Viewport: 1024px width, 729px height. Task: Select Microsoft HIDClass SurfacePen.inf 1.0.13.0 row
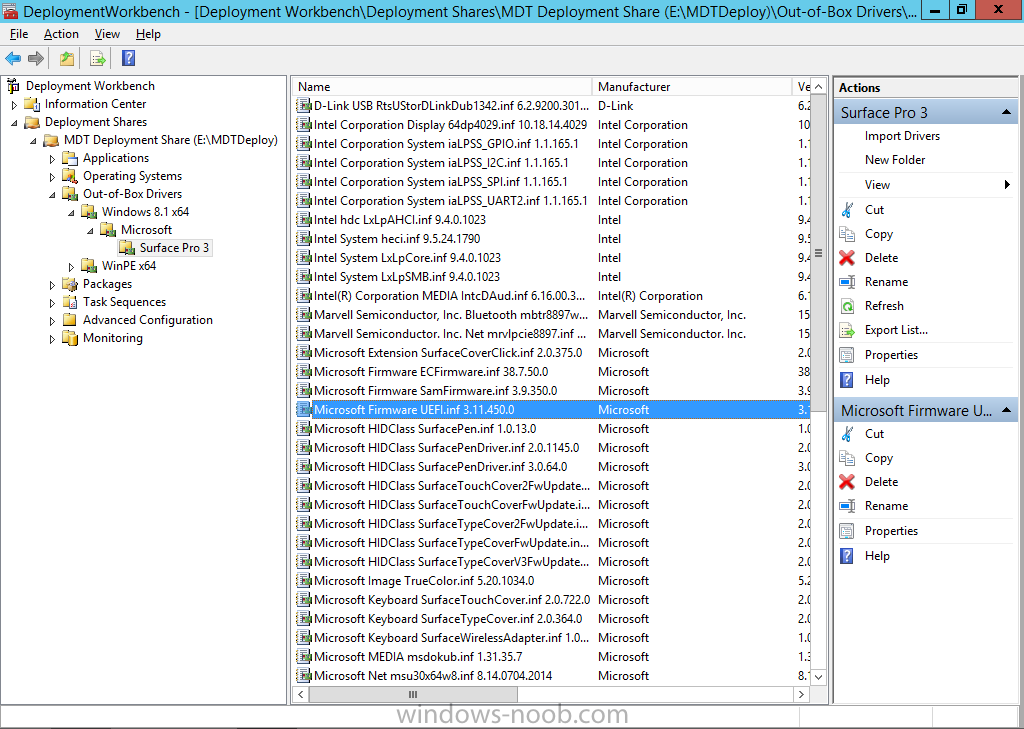pyautogui.click(x=552, y=429)
